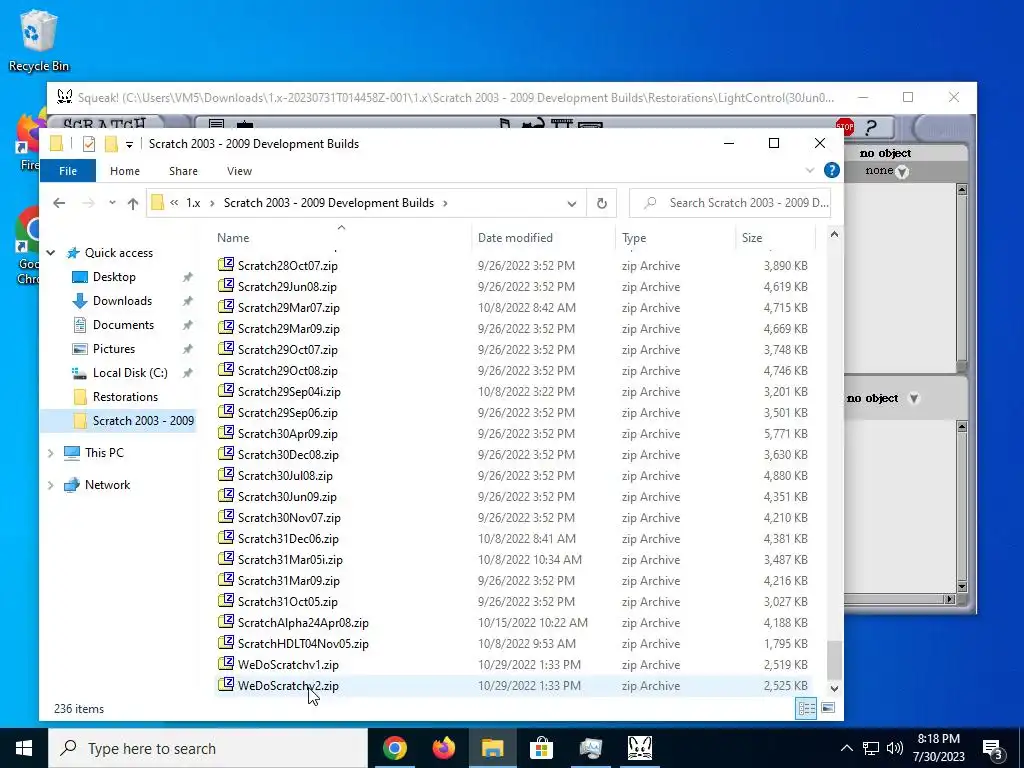This screenshot has height=768, width=1024.
Task: Open the volume control in system tray
Action: [x=895, y=748]
